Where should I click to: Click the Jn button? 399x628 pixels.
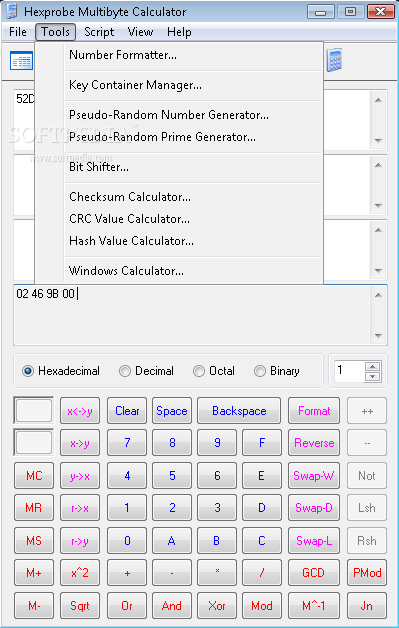coord(367,606)
